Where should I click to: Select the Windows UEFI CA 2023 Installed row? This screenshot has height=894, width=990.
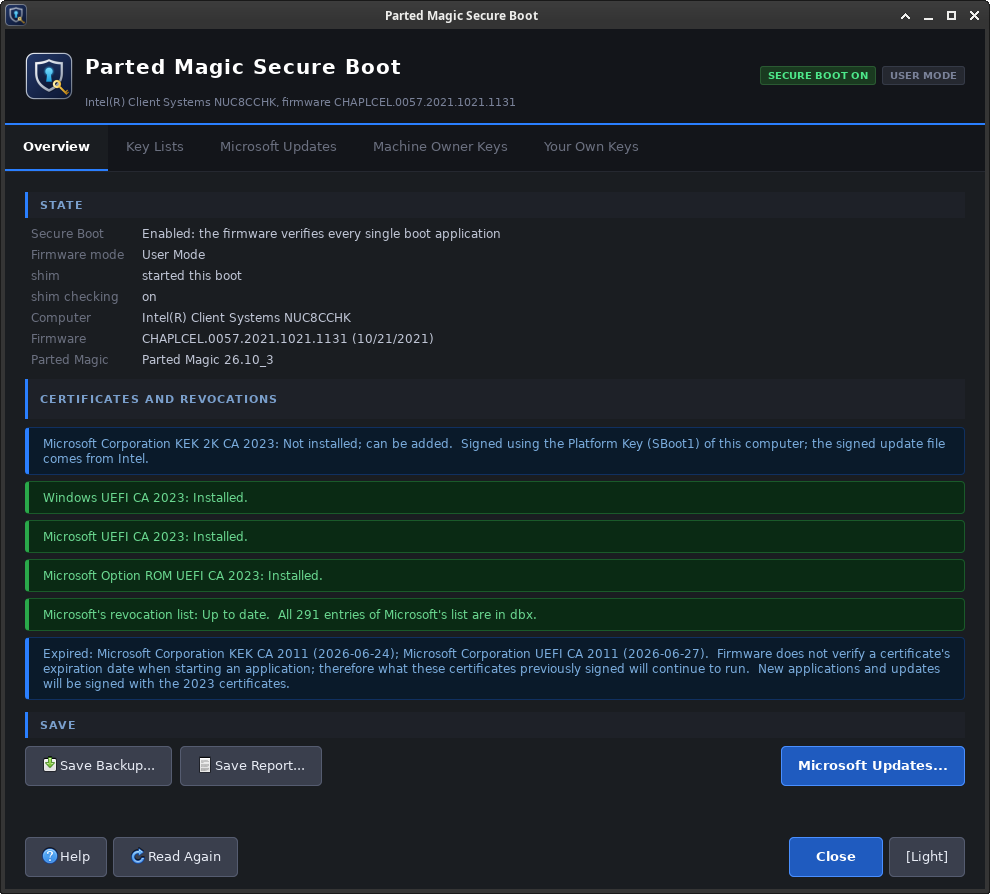pos(495,498)
